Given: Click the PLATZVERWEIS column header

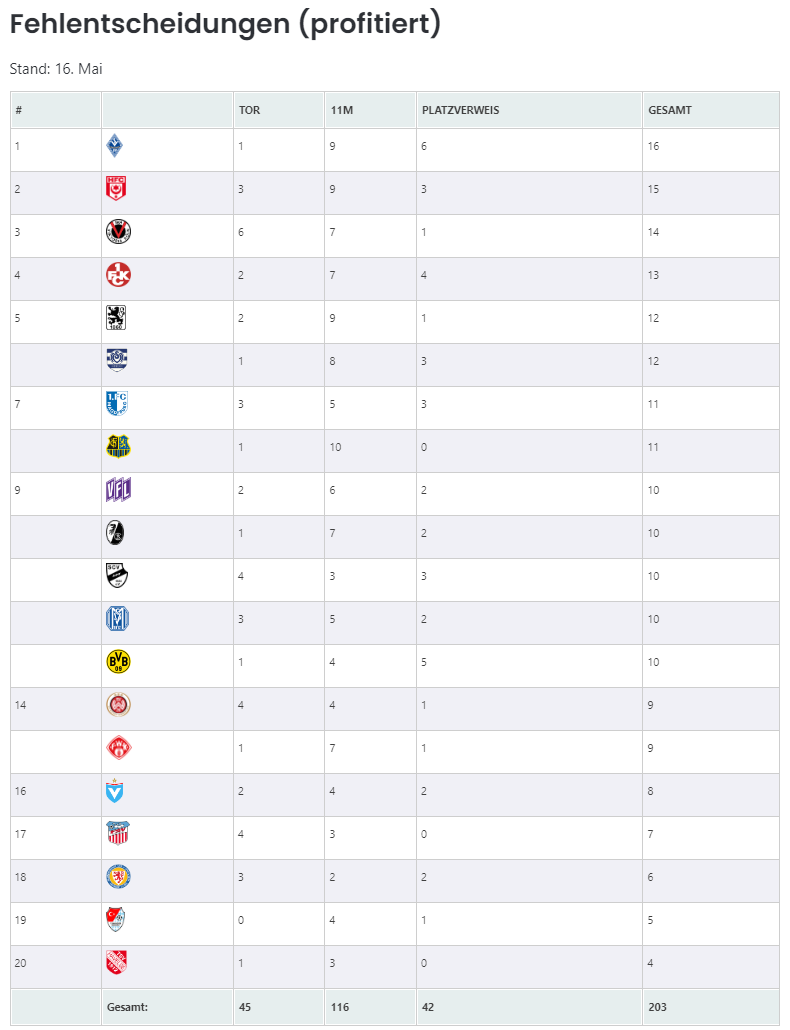Looking at the screenshot, I should pyautogui.click(x=460, y=110).
